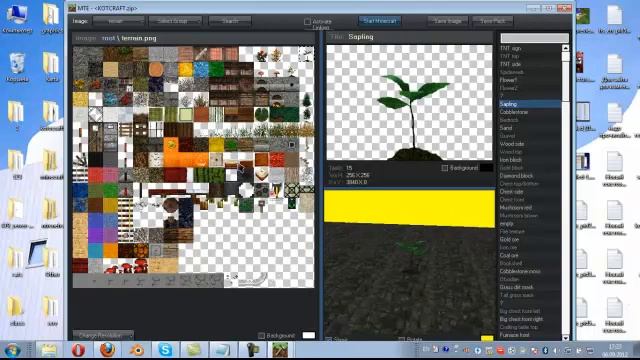Image resolution: width=640 pixels, height=360 pixels.
Task: Open Blender from taskbar
Action: coord(137,350)
